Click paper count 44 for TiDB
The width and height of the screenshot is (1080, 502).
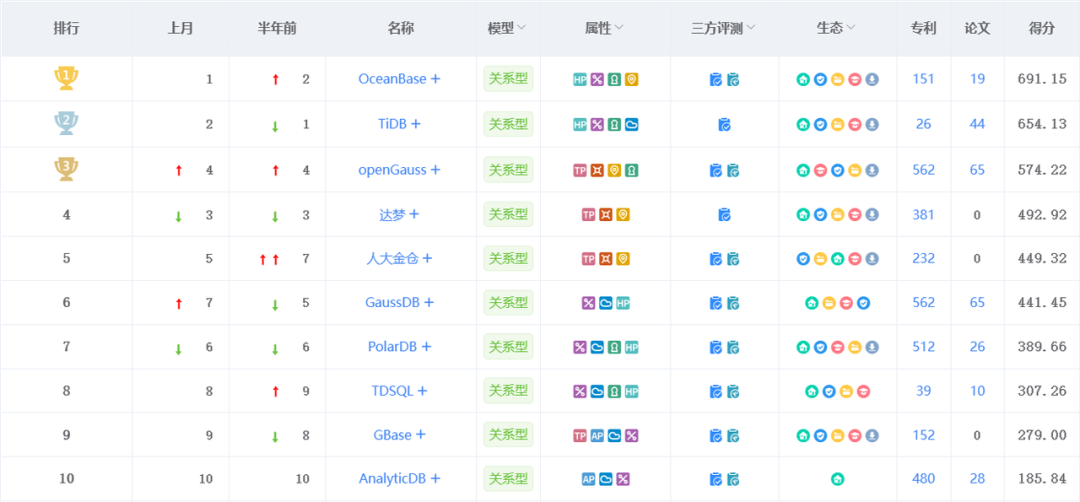click(977, 125)
